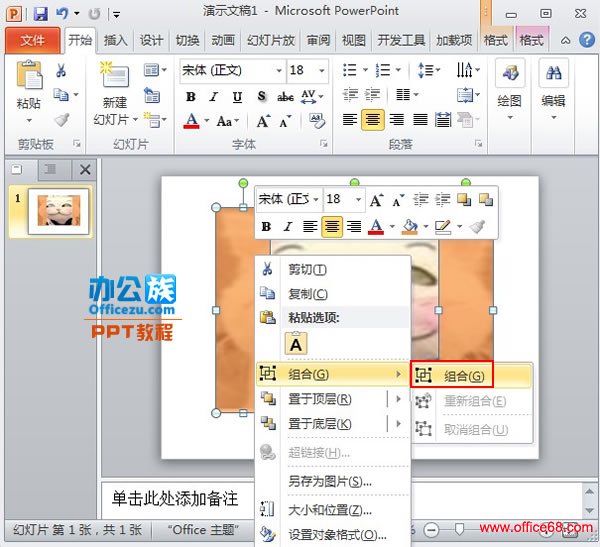Toggle text Shadow in ribbon font group

coord(262,97)
